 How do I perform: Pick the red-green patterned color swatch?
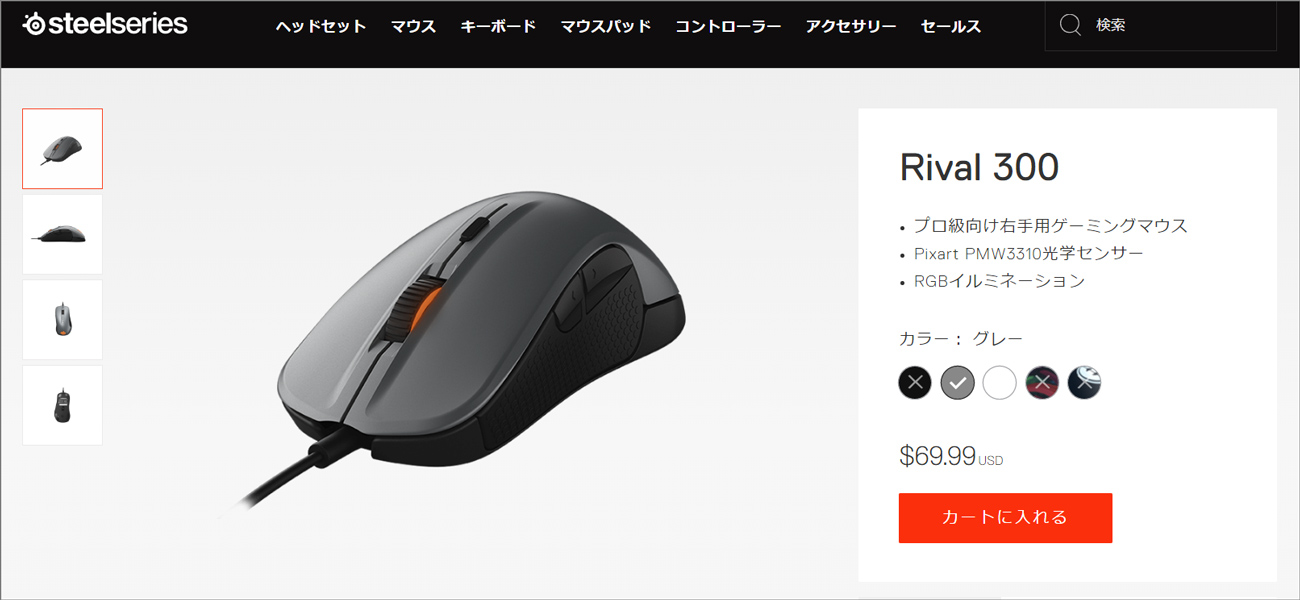point(1042,382)
